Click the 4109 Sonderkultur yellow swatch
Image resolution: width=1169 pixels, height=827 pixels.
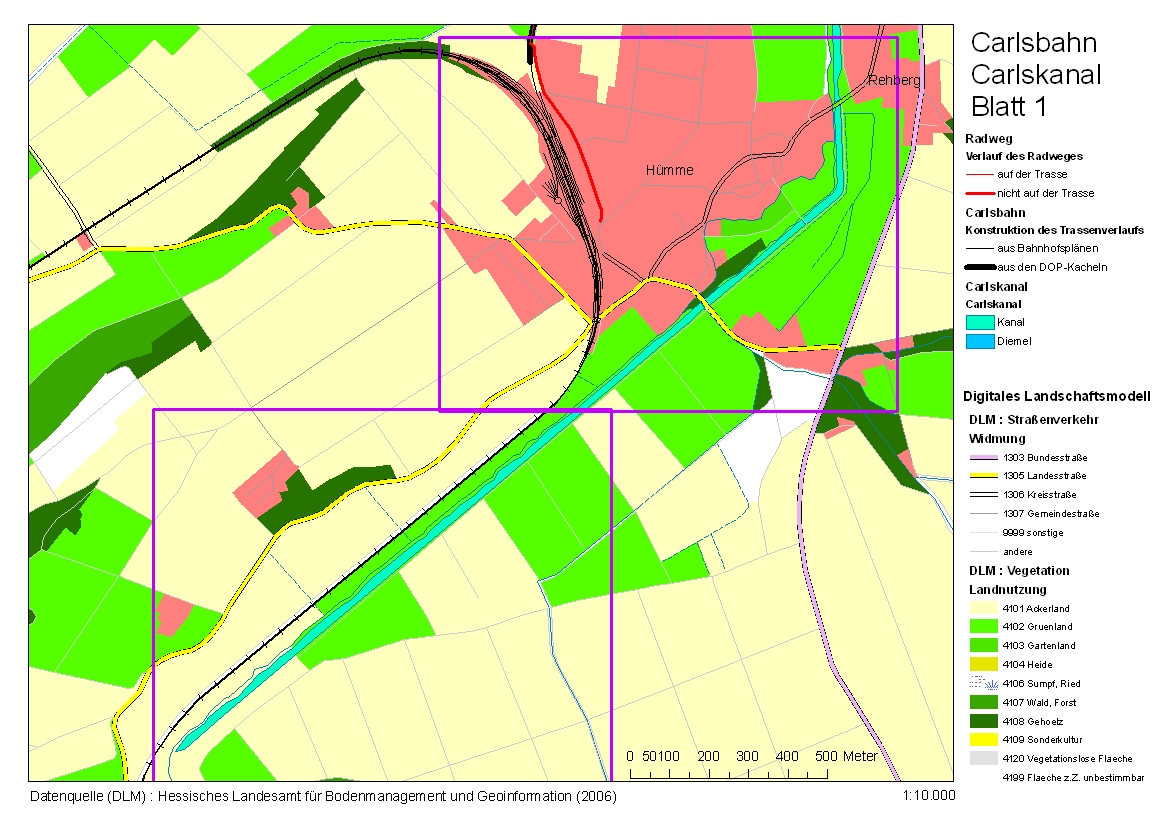tap(981, 739)
